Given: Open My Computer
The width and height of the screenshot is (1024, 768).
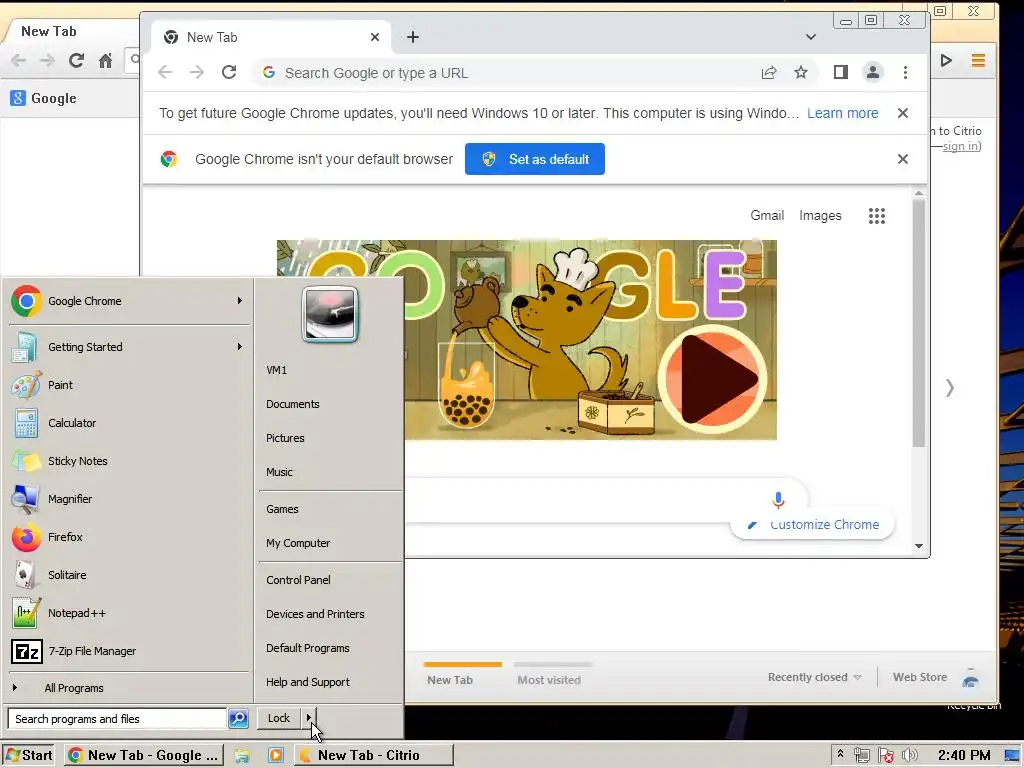Looking at the screenshot, I should (298, 543).
